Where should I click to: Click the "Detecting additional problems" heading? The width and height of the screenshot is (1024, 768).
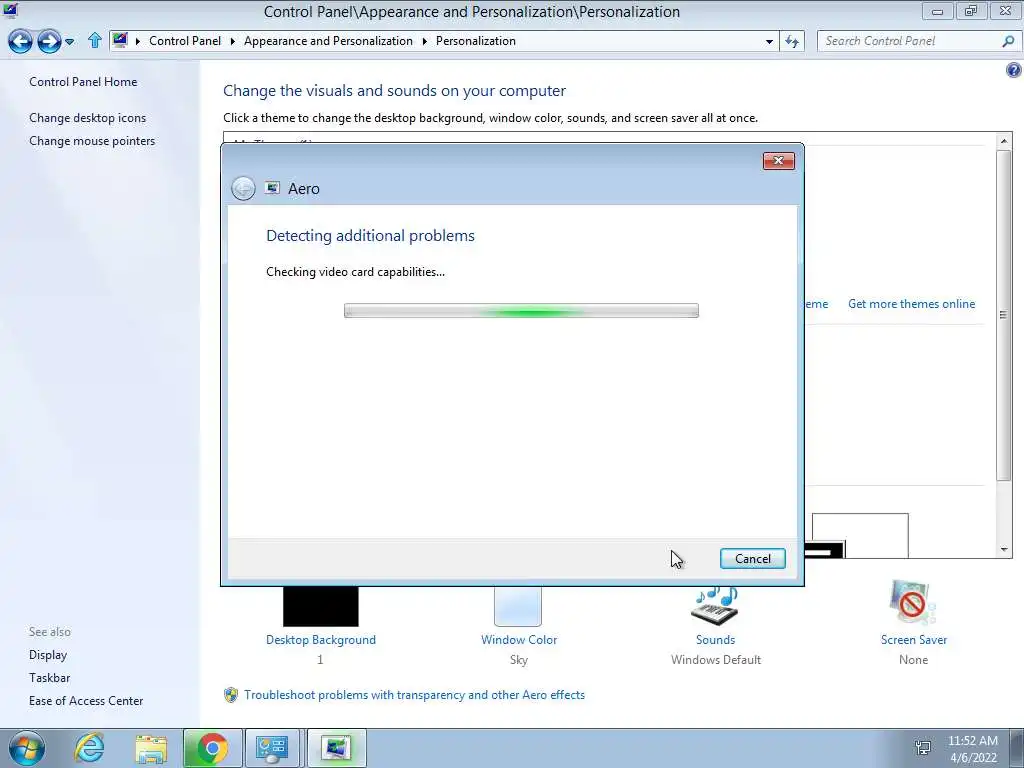(370, 236)
